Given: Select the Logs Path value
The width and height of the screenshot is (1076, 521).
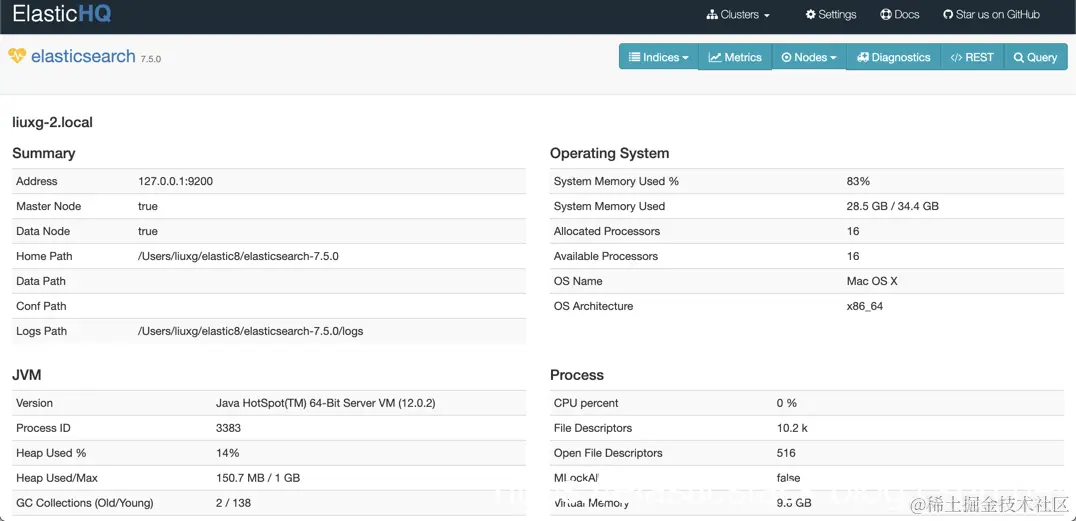Looking at the screenshot, I should pyautogui.click(x=250, y=331).
